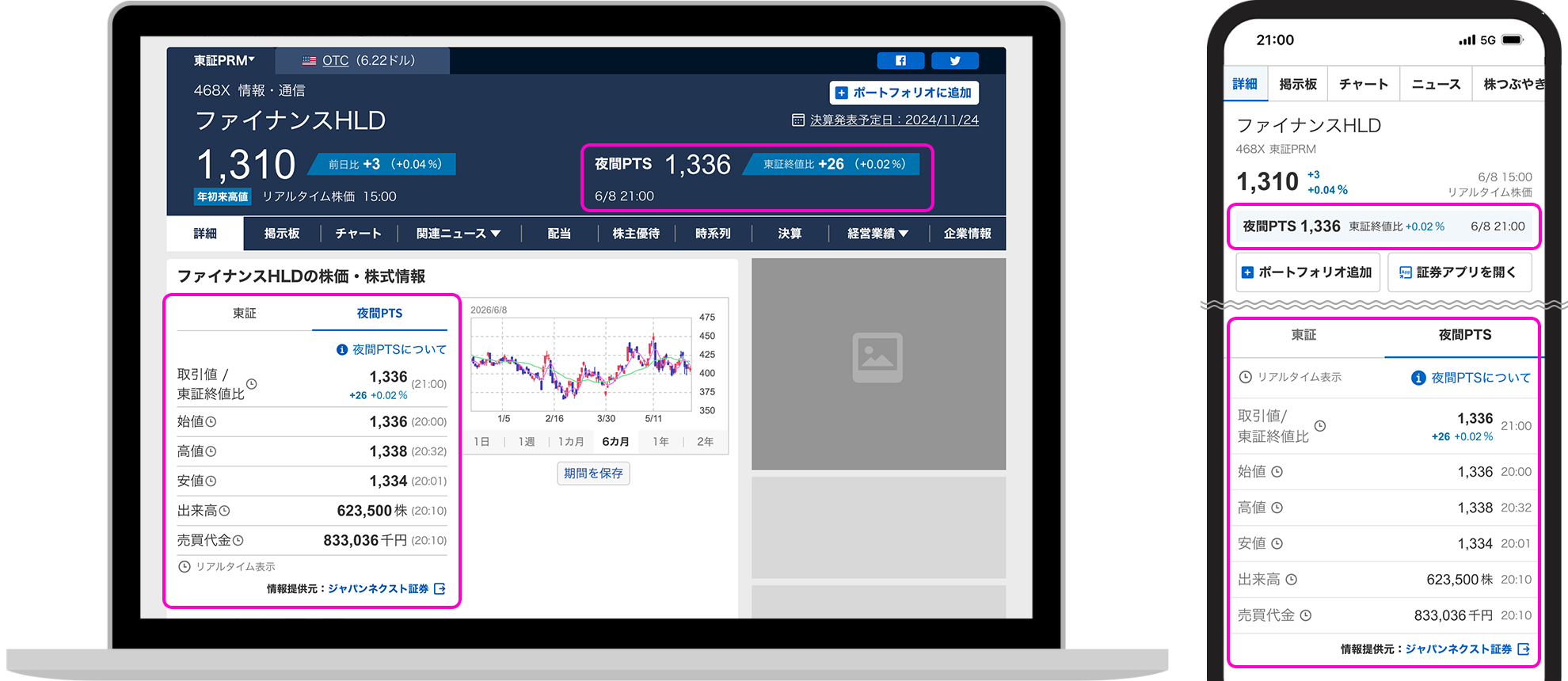Select 1年 chart period
This screenshot has width=1568, height=681.
pyautogui.click(x=660, y=442)
